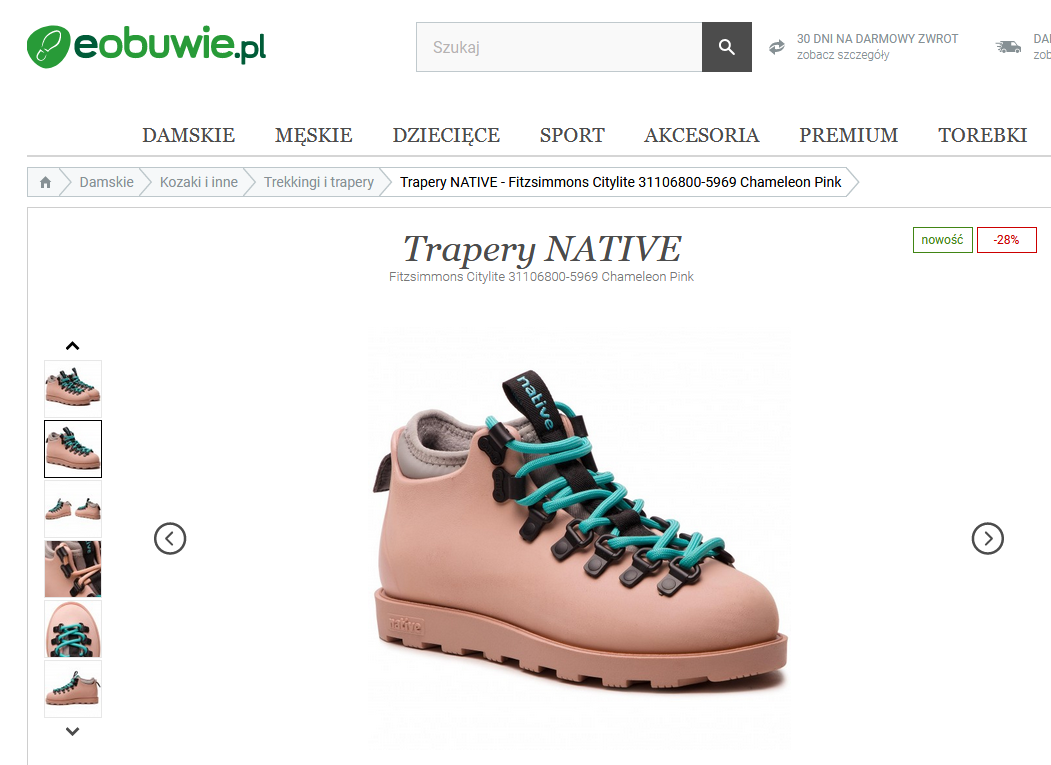Show previous product image arrow
The image size is (1051, 765).
[170, 538]
